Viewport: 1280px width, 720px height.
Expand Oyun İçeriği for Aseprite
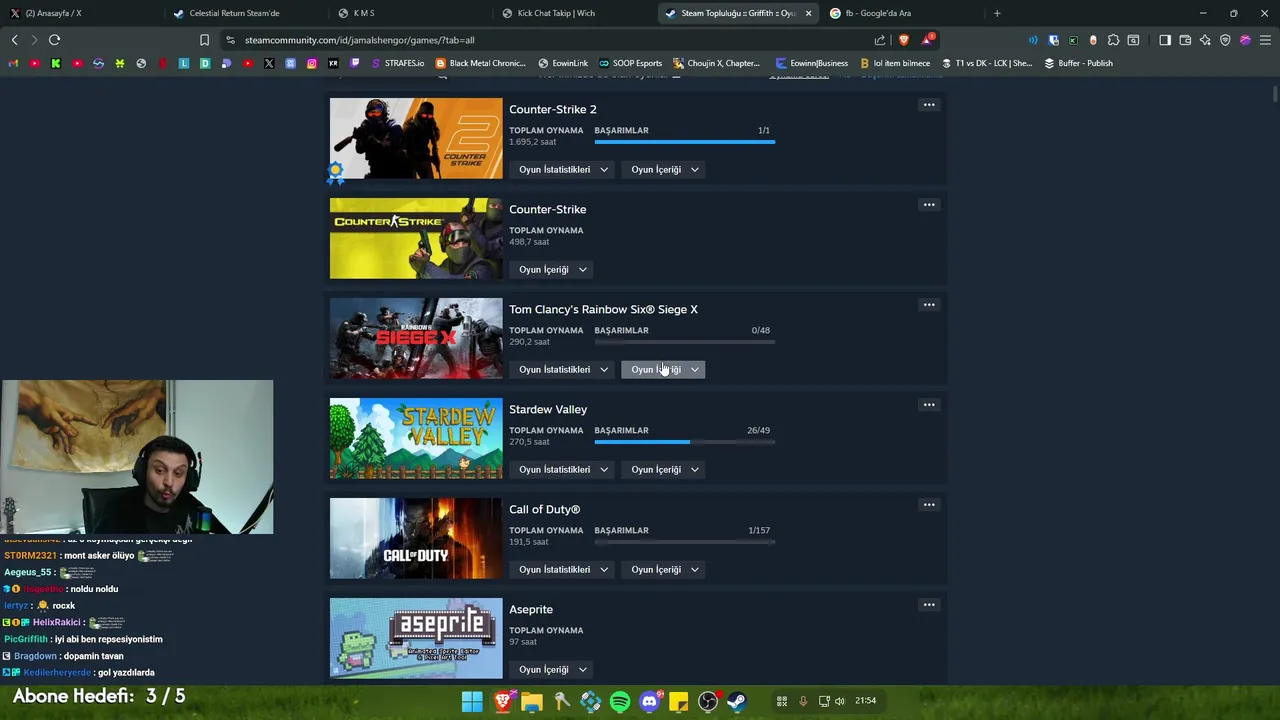[552, 670]
